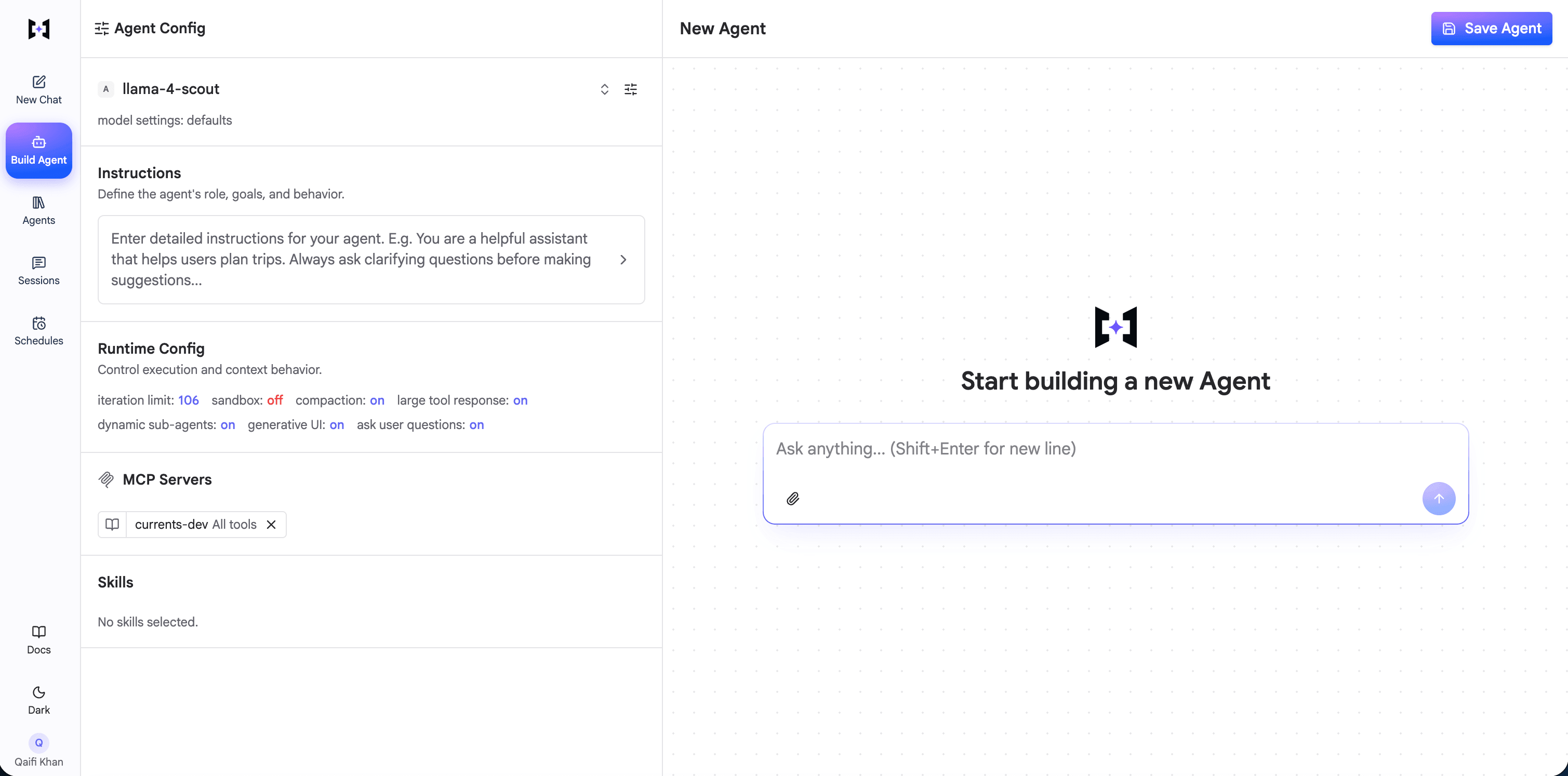Open New Chat from sidebar
Image resolution: width=1568 pixels, height=776 pixels.
point(39,90)
